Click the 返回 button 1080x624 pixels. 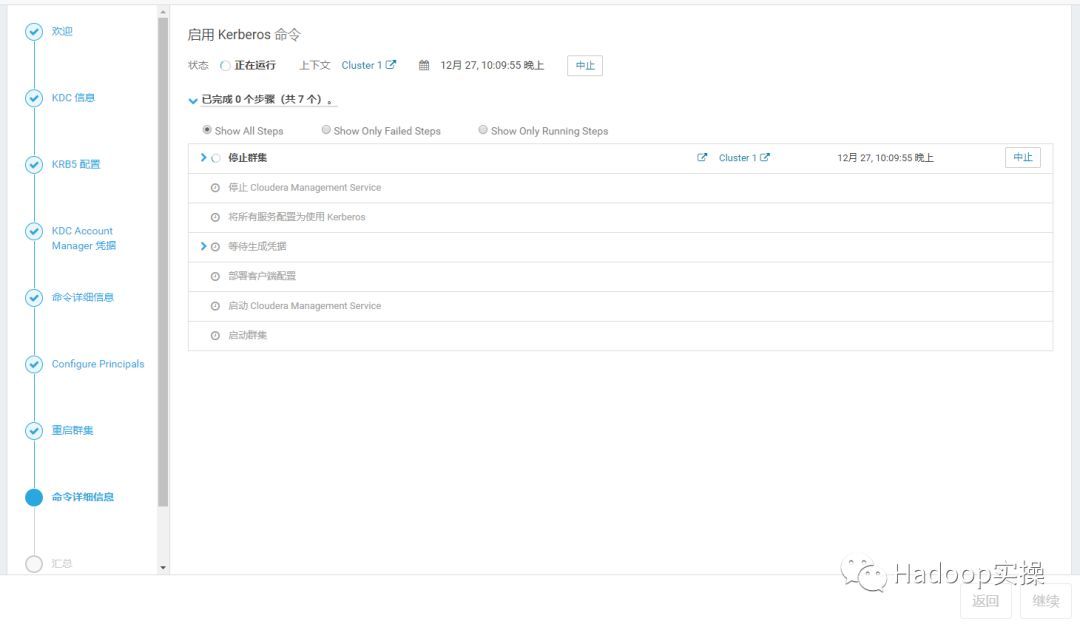tap(985, 601)
